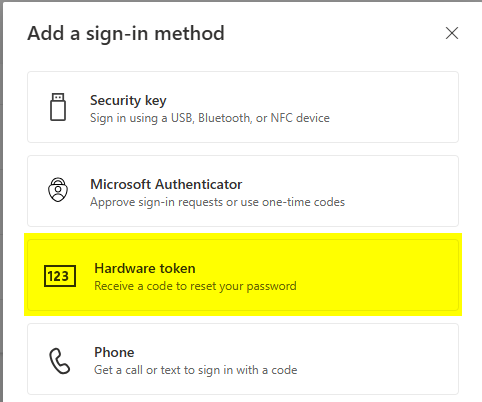Image resolution: width=482 pixels, height=402 pixels.
Task: Select the Security key title text
Action: click(128, 100)
